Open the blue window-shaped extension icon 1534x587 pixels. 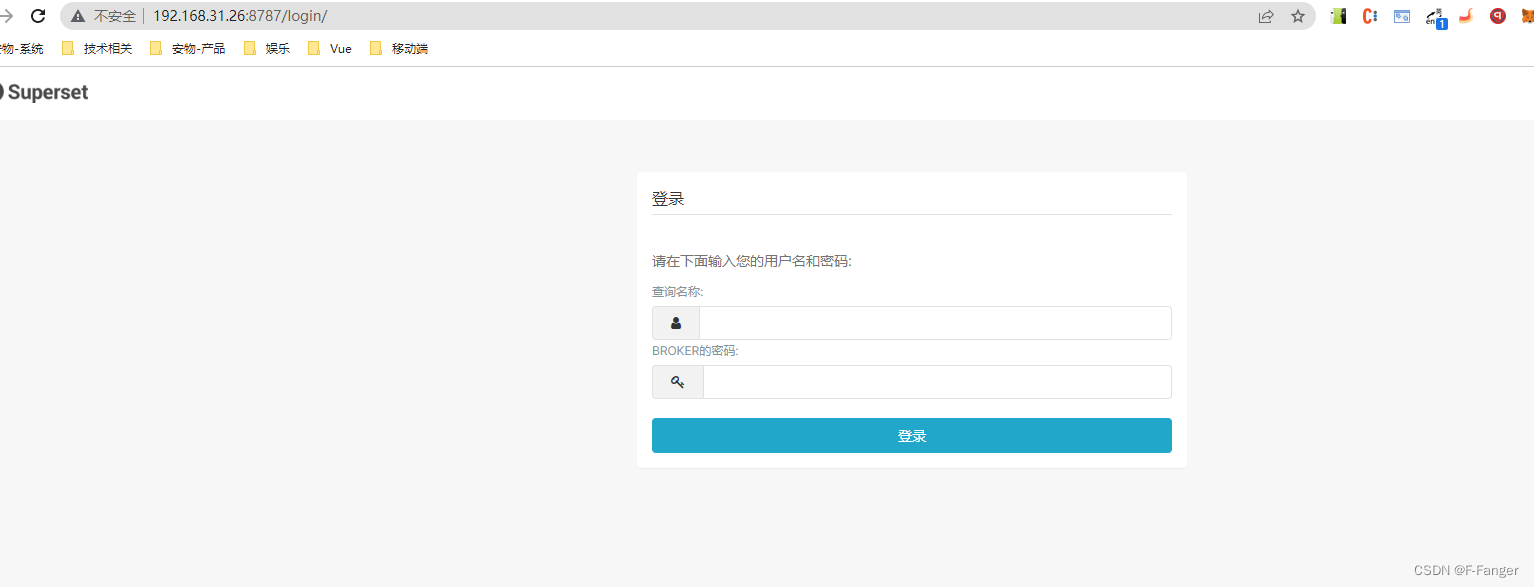point(1402,16)
